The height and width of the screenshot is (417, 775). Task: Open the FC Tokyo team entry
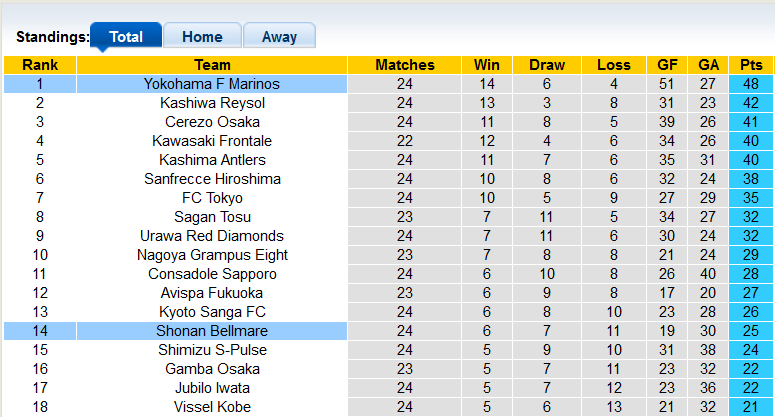point(212,198)
